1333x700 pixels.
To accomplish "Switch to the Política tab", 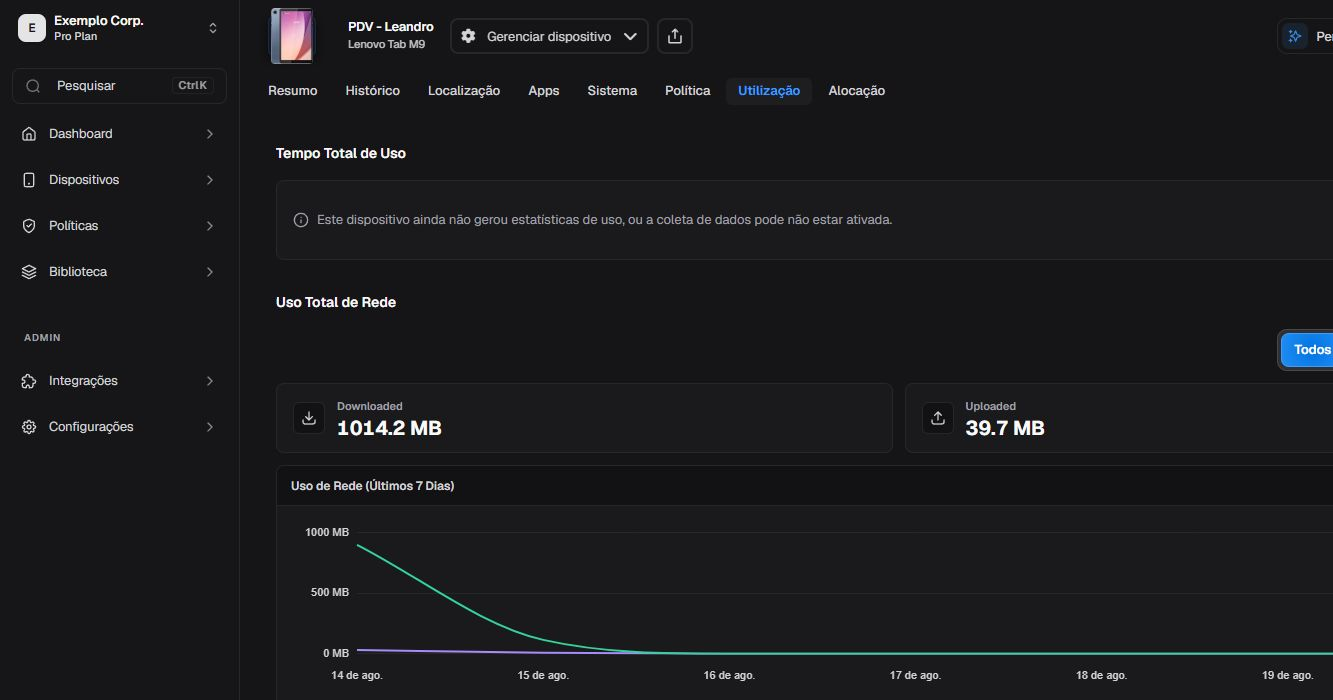I will tap(688, 91).
